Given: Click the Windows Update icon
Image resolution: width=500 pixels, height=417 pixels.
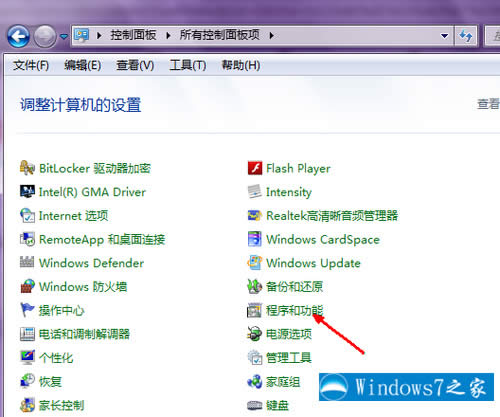Looking at the screenshot, I should [x=255, y=263].
